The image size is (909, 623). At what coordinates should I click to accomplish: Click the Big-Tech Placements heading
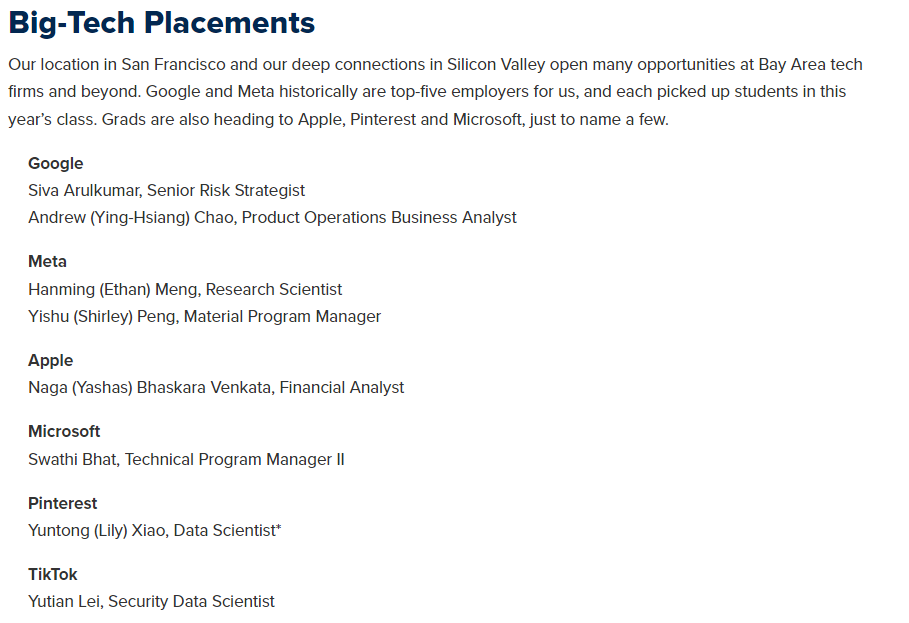point(162,23)
